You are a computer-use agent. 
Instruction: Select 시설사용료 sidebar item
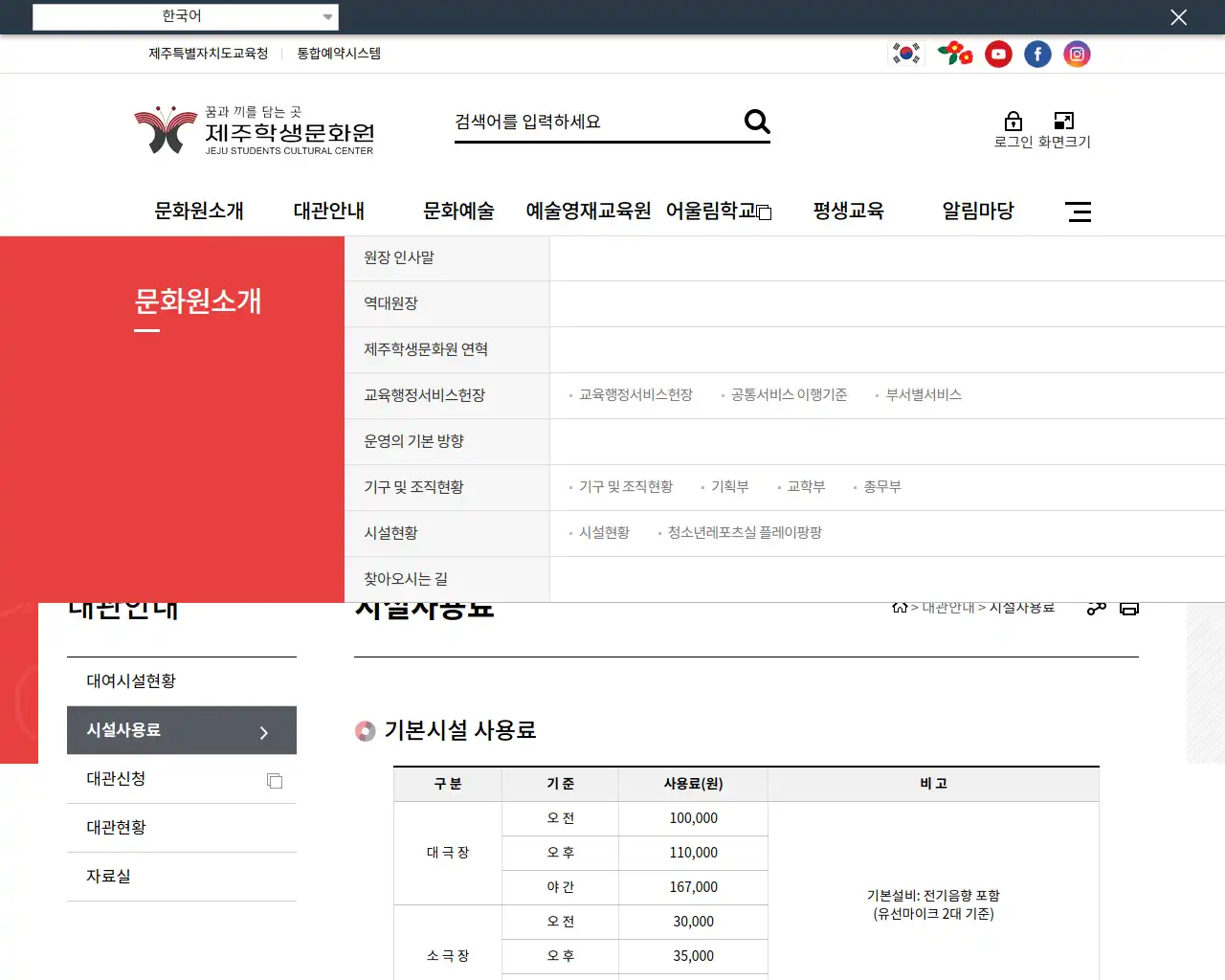pyautogui.click(x=182, y=730)
